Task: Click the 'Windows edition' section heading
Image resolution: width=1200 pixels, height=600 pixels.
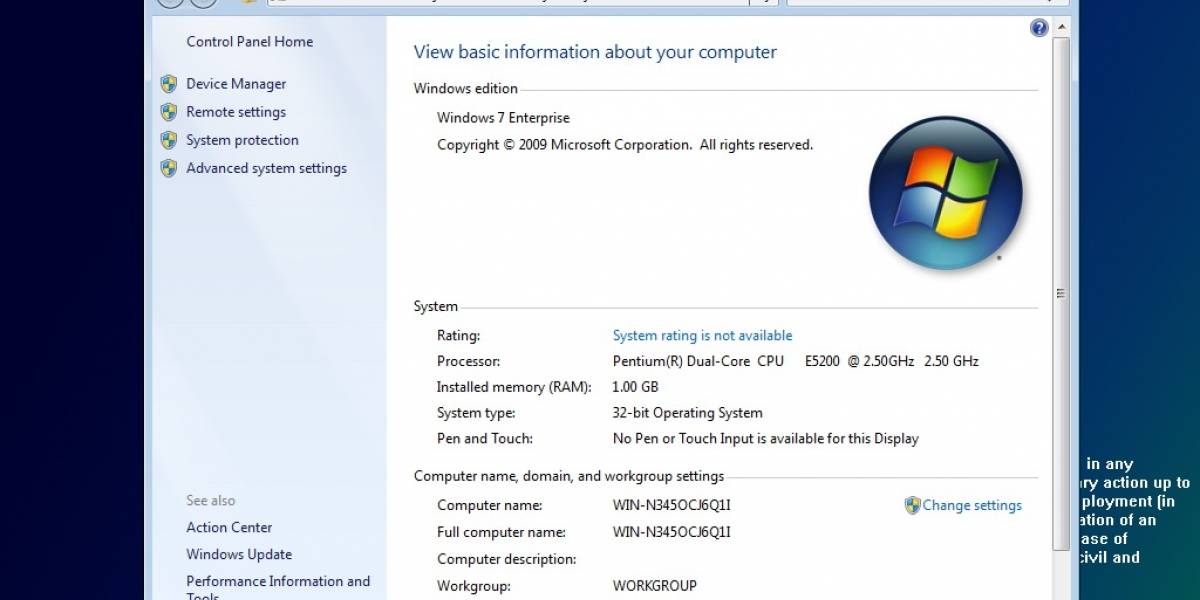Action: pos(466,89)
